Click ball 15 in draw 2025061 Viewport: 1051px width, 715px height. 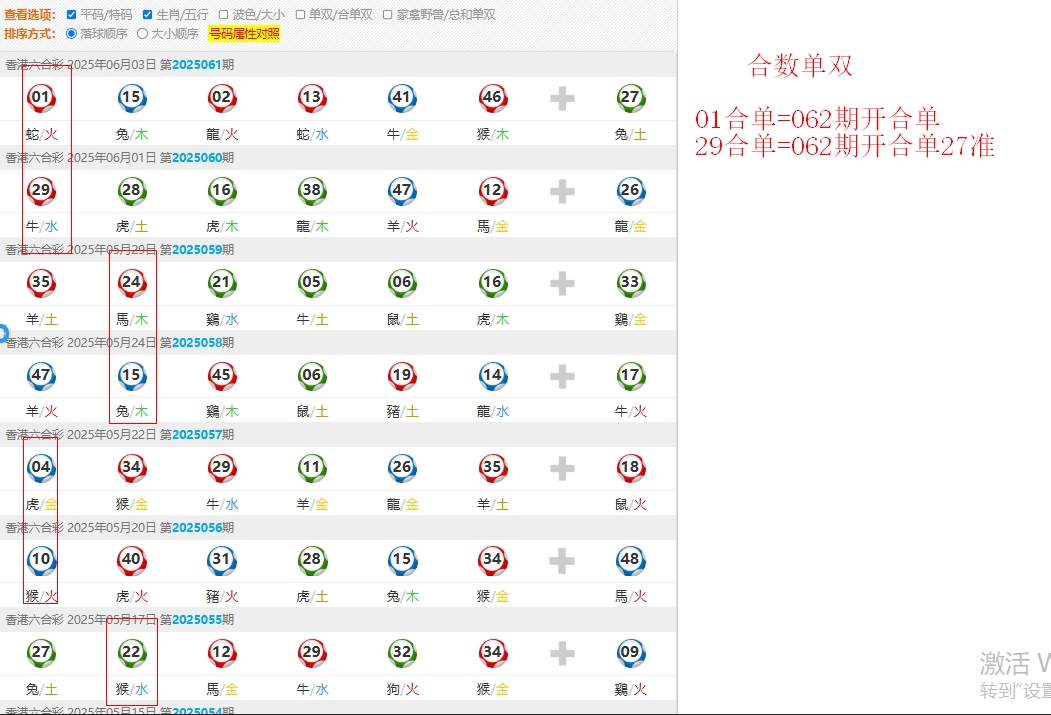pyautogui.click(x=131, y=98)
